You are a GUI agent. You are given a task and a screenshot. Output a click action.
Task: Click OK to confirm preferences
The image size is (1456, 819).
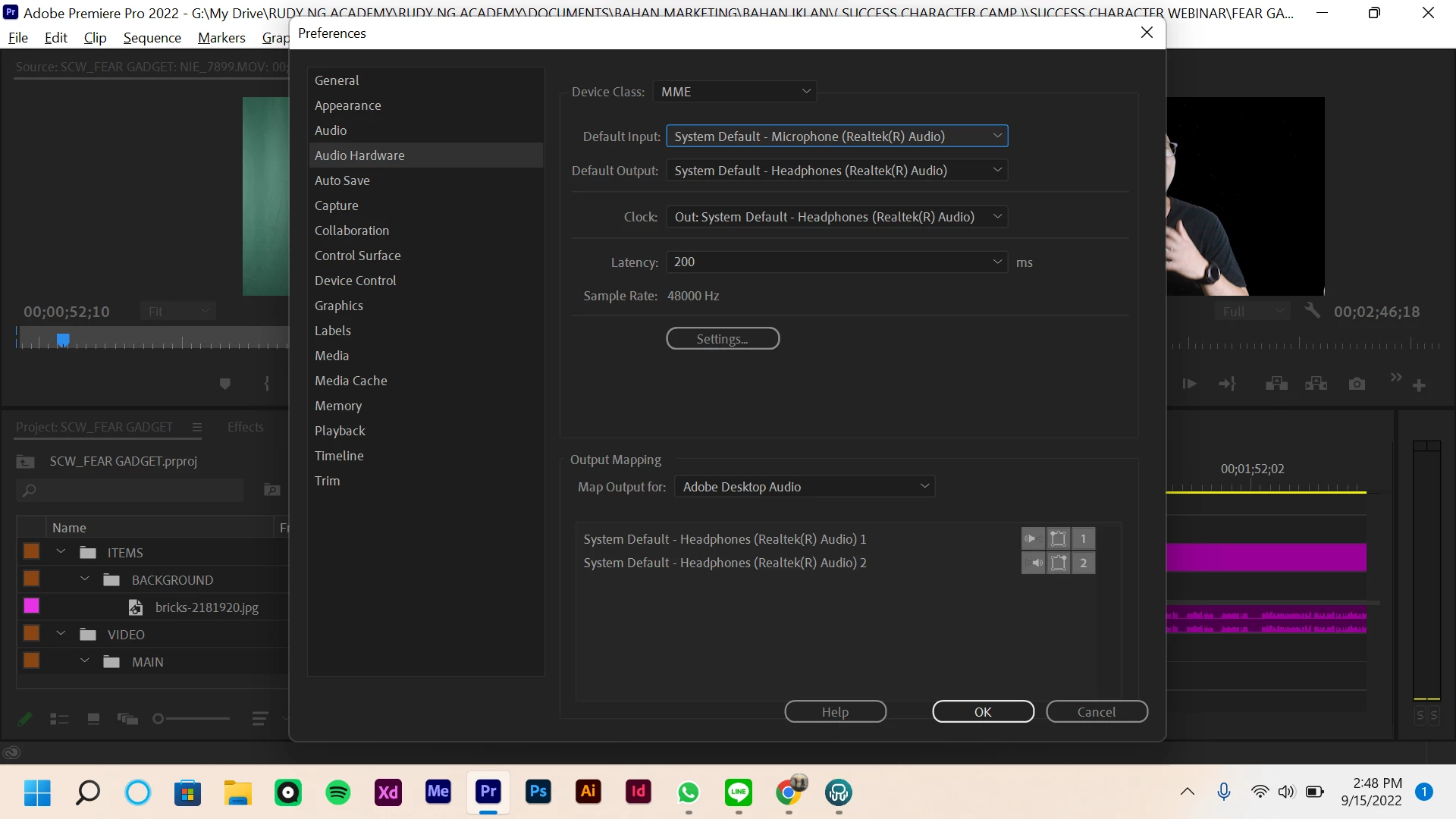tap(982, 712)
